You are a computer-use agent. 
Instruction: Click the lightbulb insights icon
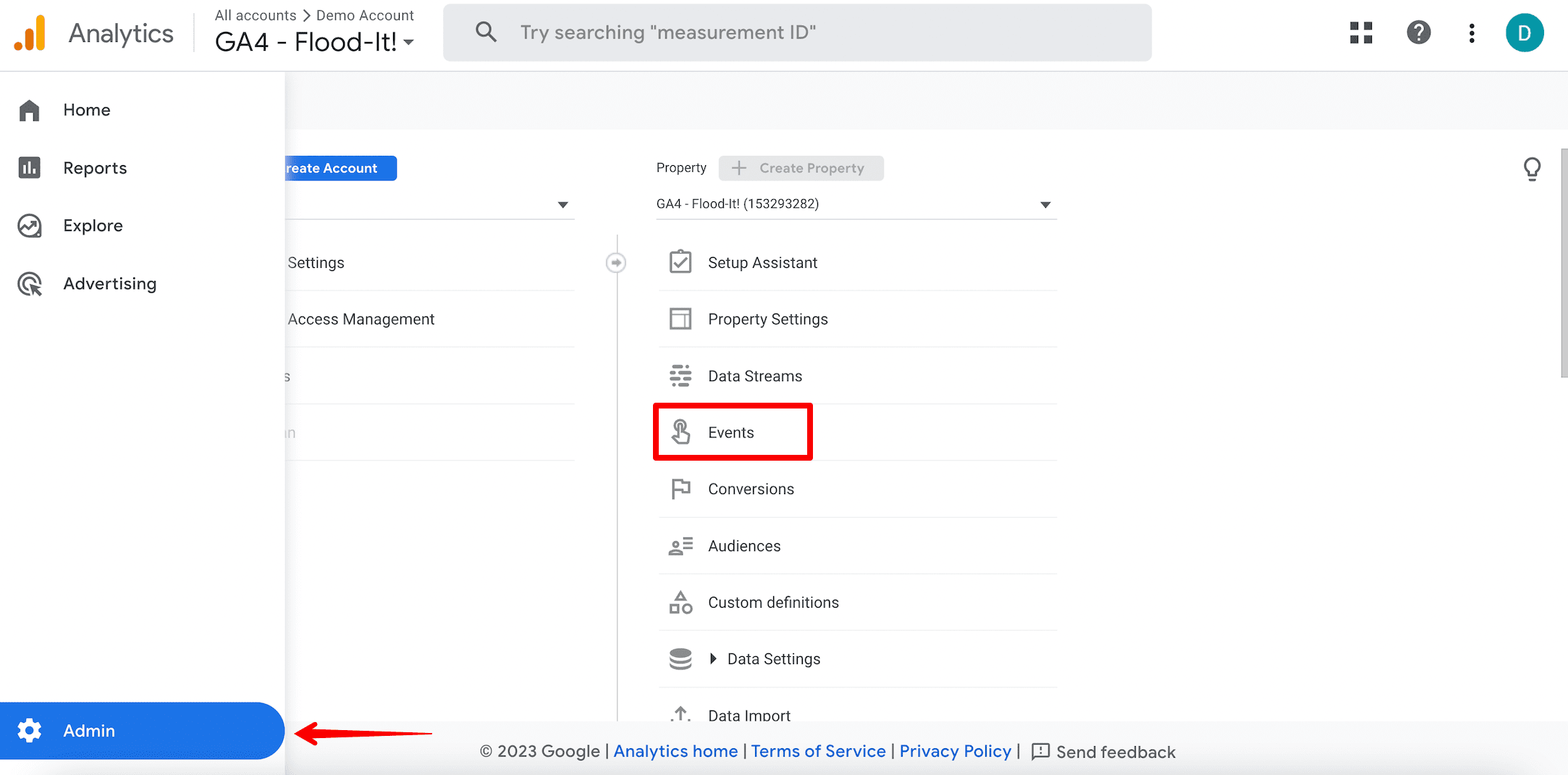1532,169
